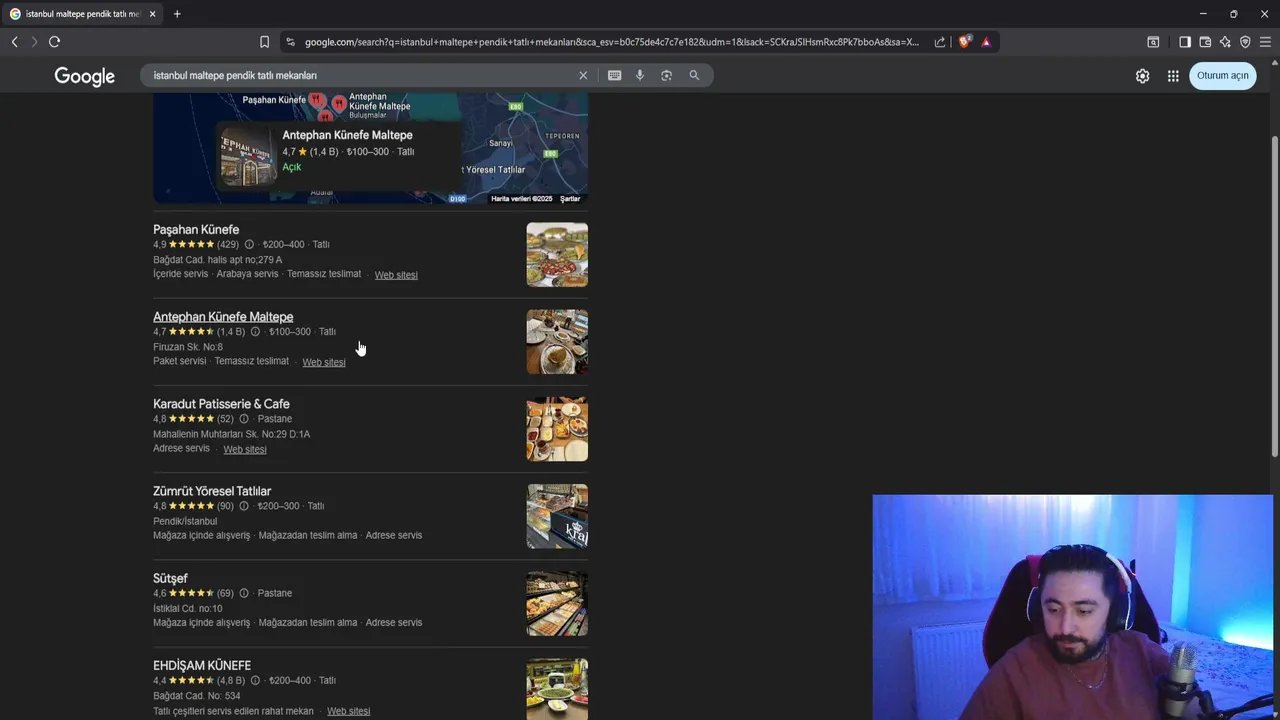Open the Brave Wallet icon

point(1205,42)
